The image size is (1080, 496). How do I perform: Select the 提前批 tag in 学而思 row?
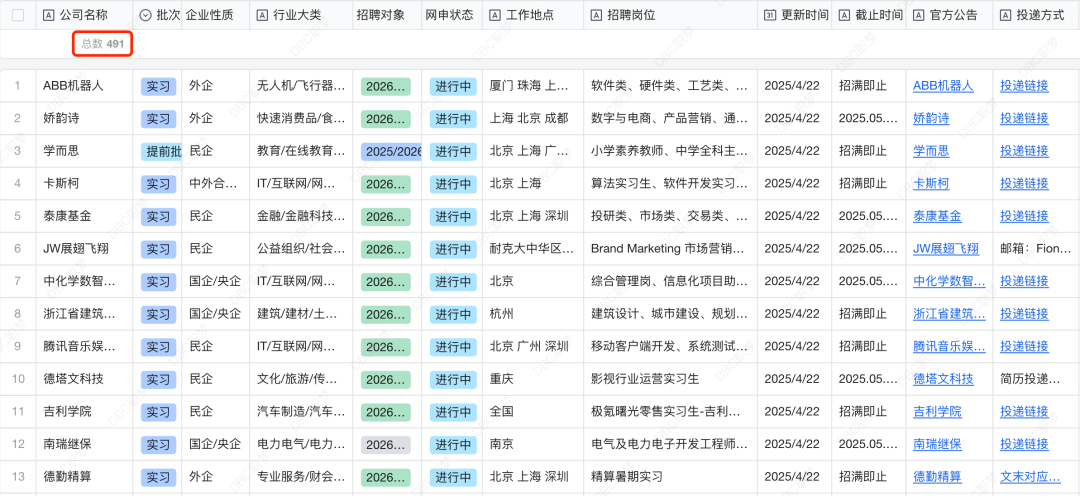tap(161, 152)
